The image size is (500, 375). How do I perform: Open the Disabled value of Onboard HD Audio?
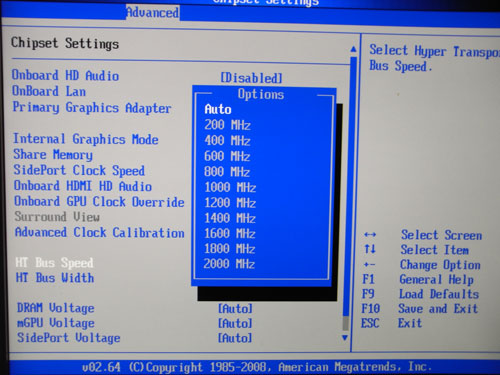pyautogui.click(x=251, y=78)
